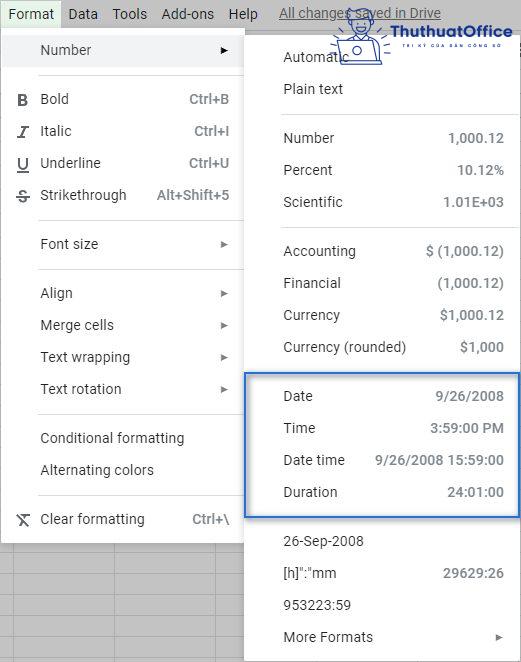
Task: Open the All changes saved in Drive link
Action: coord(360,14)
